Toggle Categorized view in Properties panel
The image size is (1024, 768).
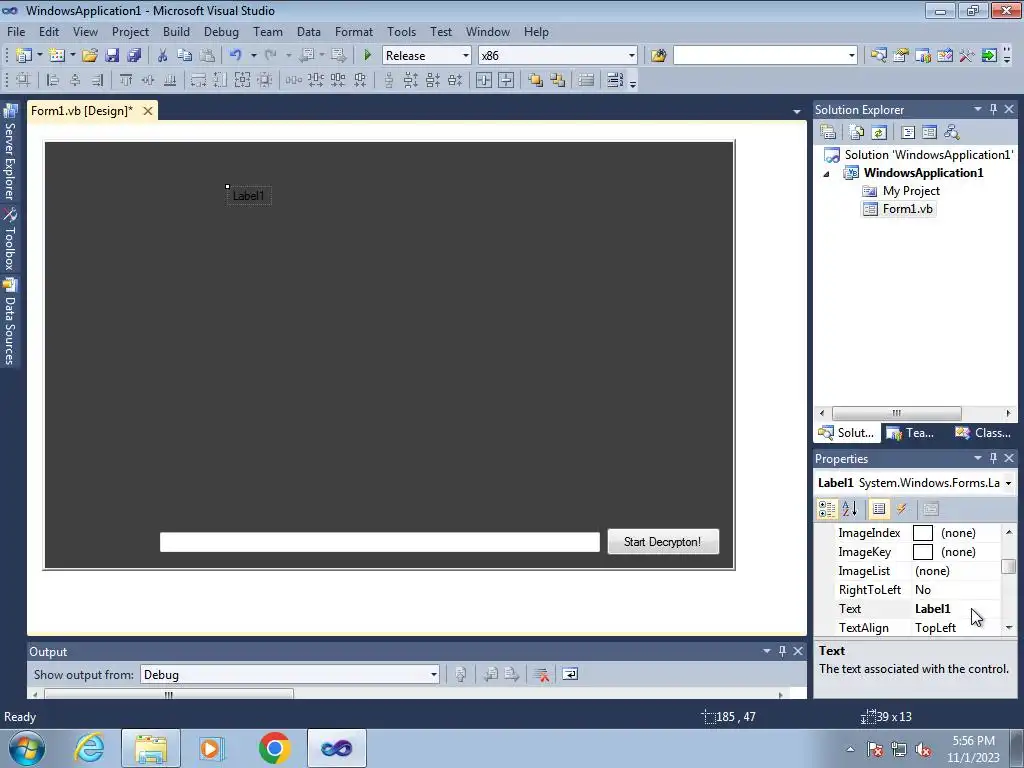click(x=827, y=509)
